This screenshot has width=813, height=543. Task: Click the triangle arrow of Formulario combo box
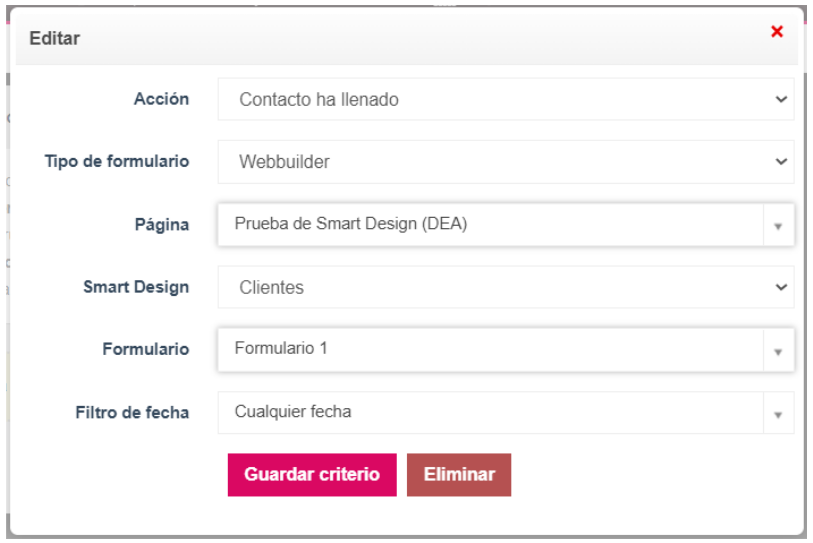click(778, 352)
